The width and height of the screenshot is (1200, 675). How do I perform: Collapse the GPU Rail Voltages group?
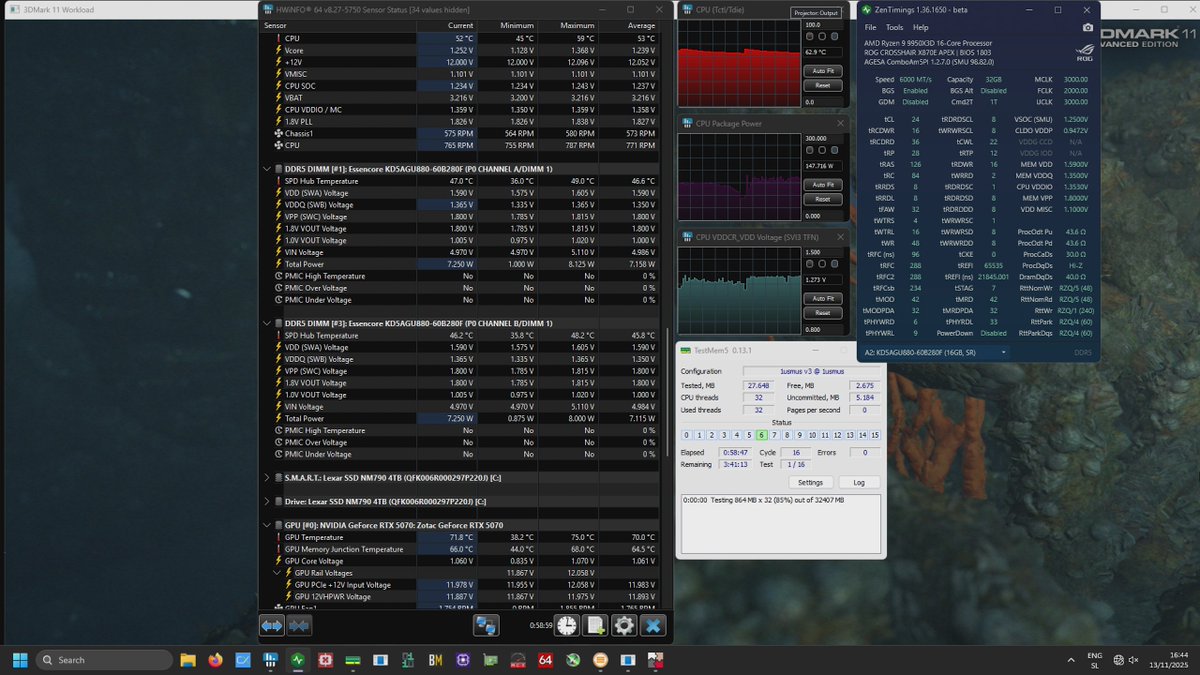(x=278, y=571)
